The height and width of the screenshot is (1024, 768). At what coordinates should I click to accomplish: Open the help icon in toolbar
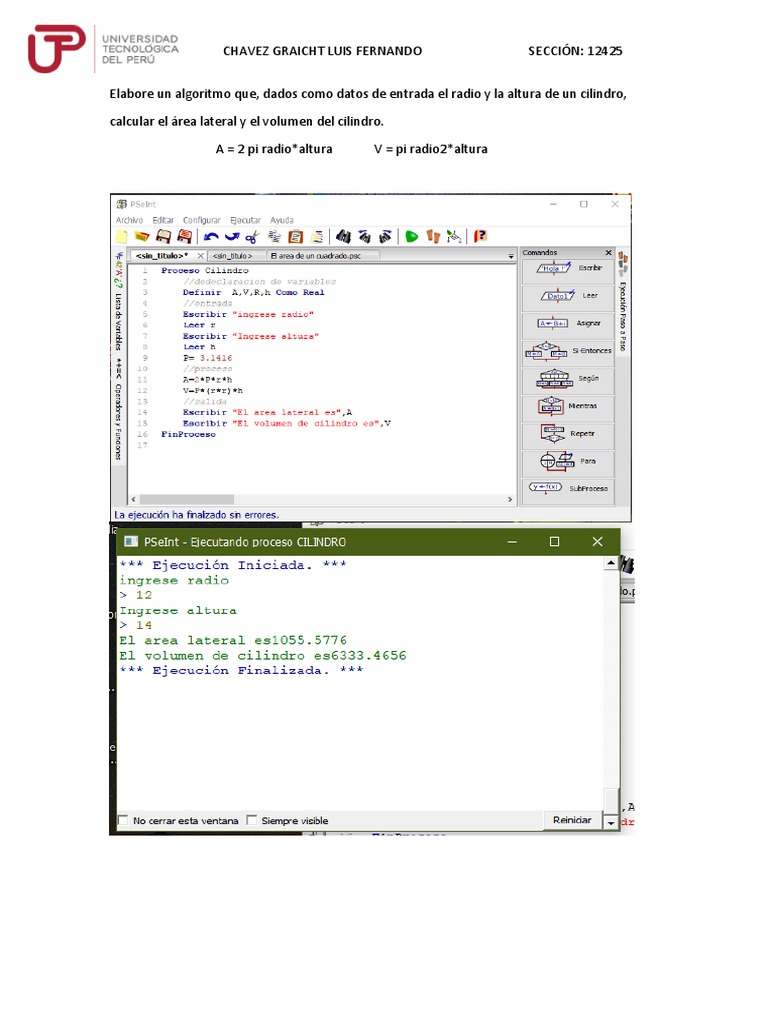pos(480,236)
